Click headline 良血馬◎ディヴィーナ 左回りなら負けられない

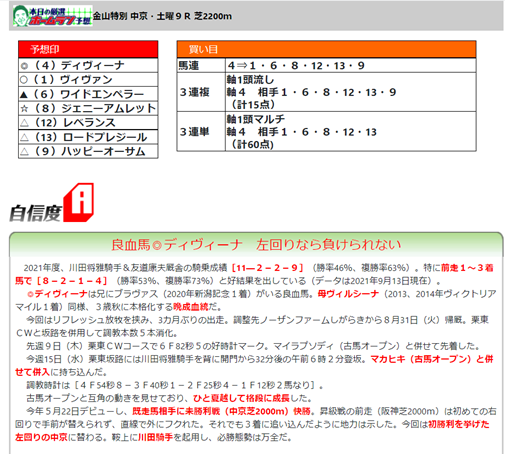point(256,245)
